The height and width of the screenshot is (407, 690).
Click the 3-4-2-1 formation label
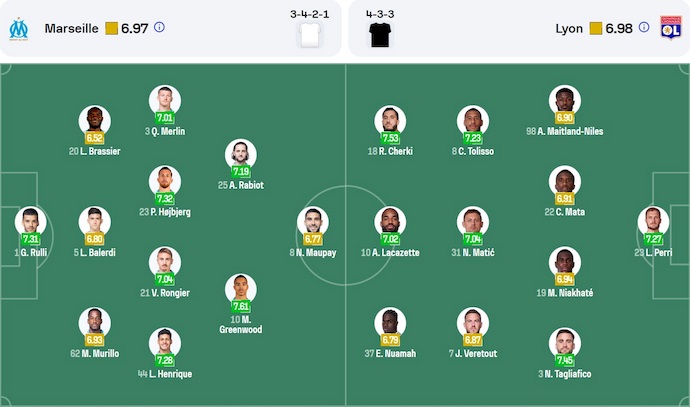click(x=310, y=14)
